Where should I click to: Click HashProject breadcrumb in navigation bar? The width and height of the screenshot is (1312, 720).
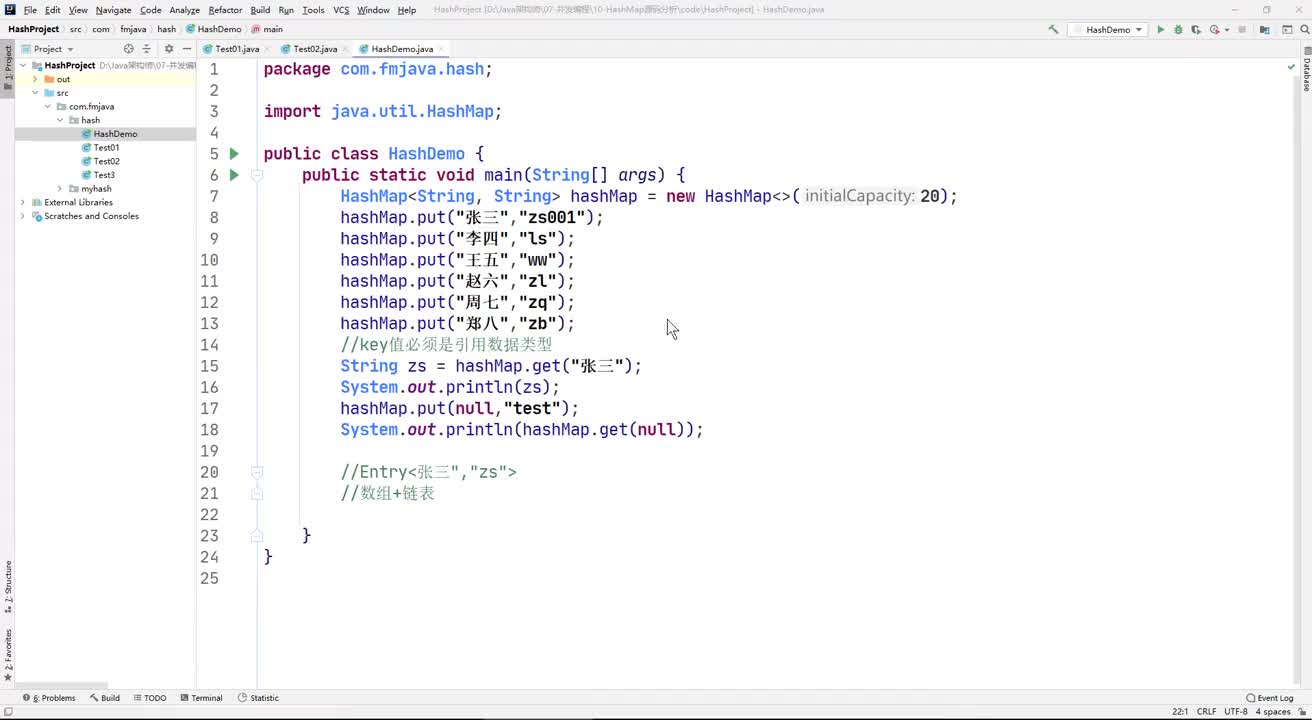click(33, 30)
